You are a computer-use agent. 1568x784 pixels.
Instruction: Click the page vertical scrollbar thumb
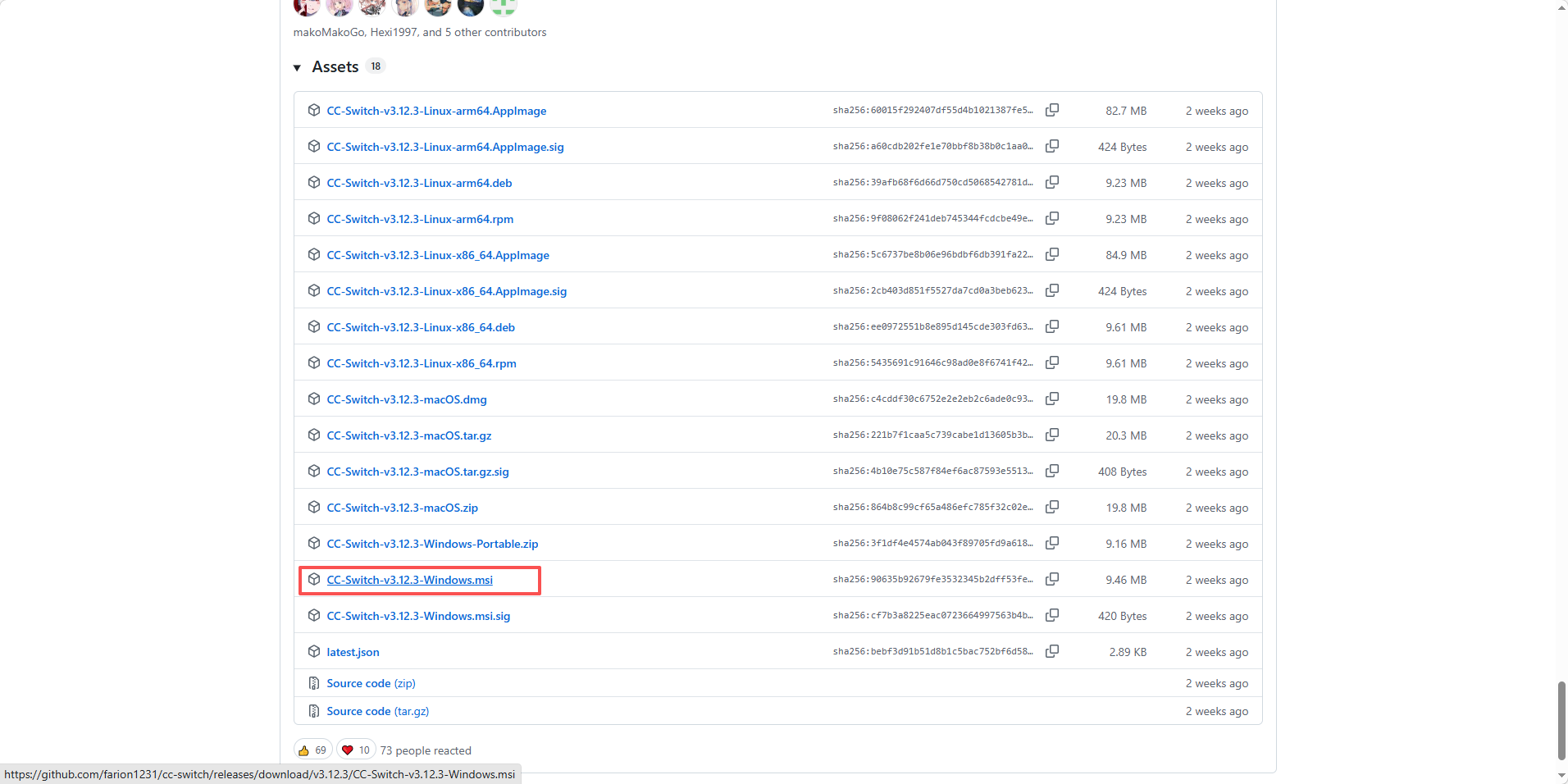coord(1561,721)
